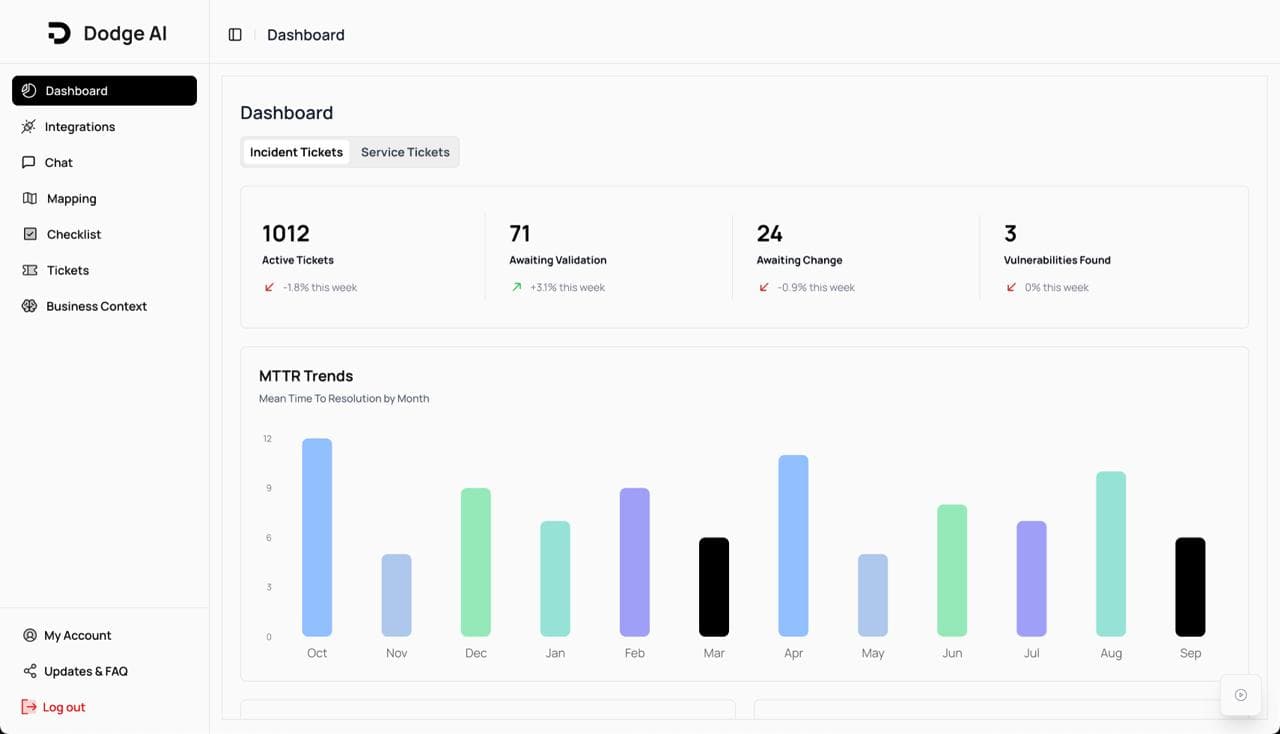Open the Chat icon
Image resolution: width=1280 pixels, height=734 pixels.
(28, 162)
